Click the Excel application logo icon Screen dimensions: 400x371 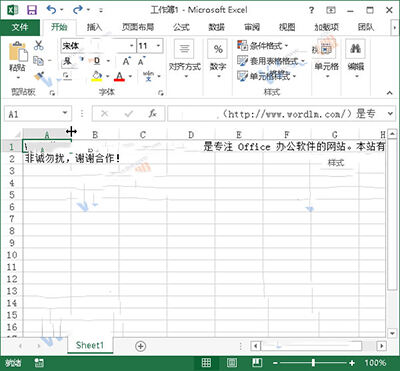tap(13, 10)
